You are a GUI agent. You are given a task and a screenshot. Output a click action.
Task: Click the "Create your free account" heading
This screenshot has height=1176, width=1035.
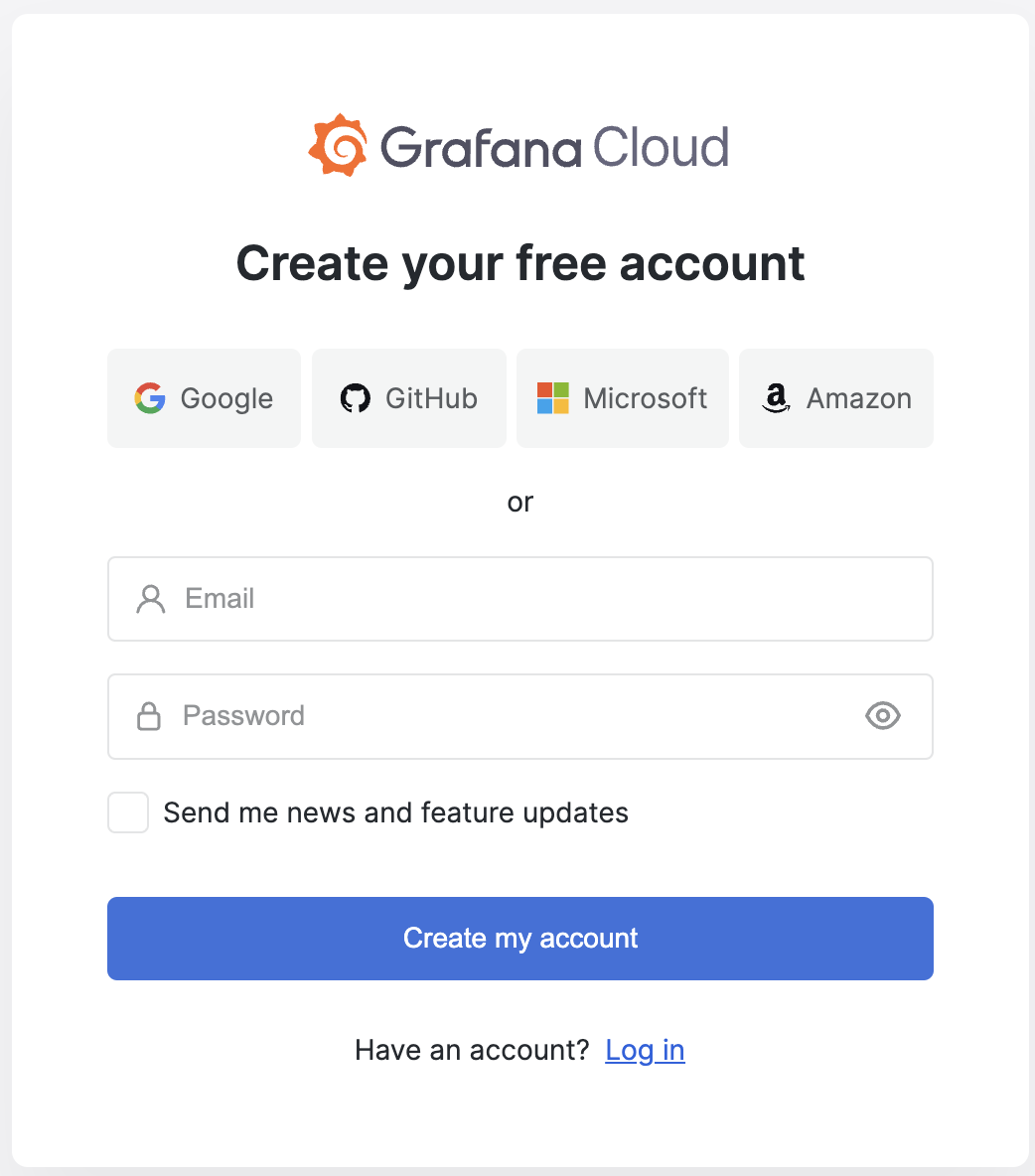[x=520, y=263]
